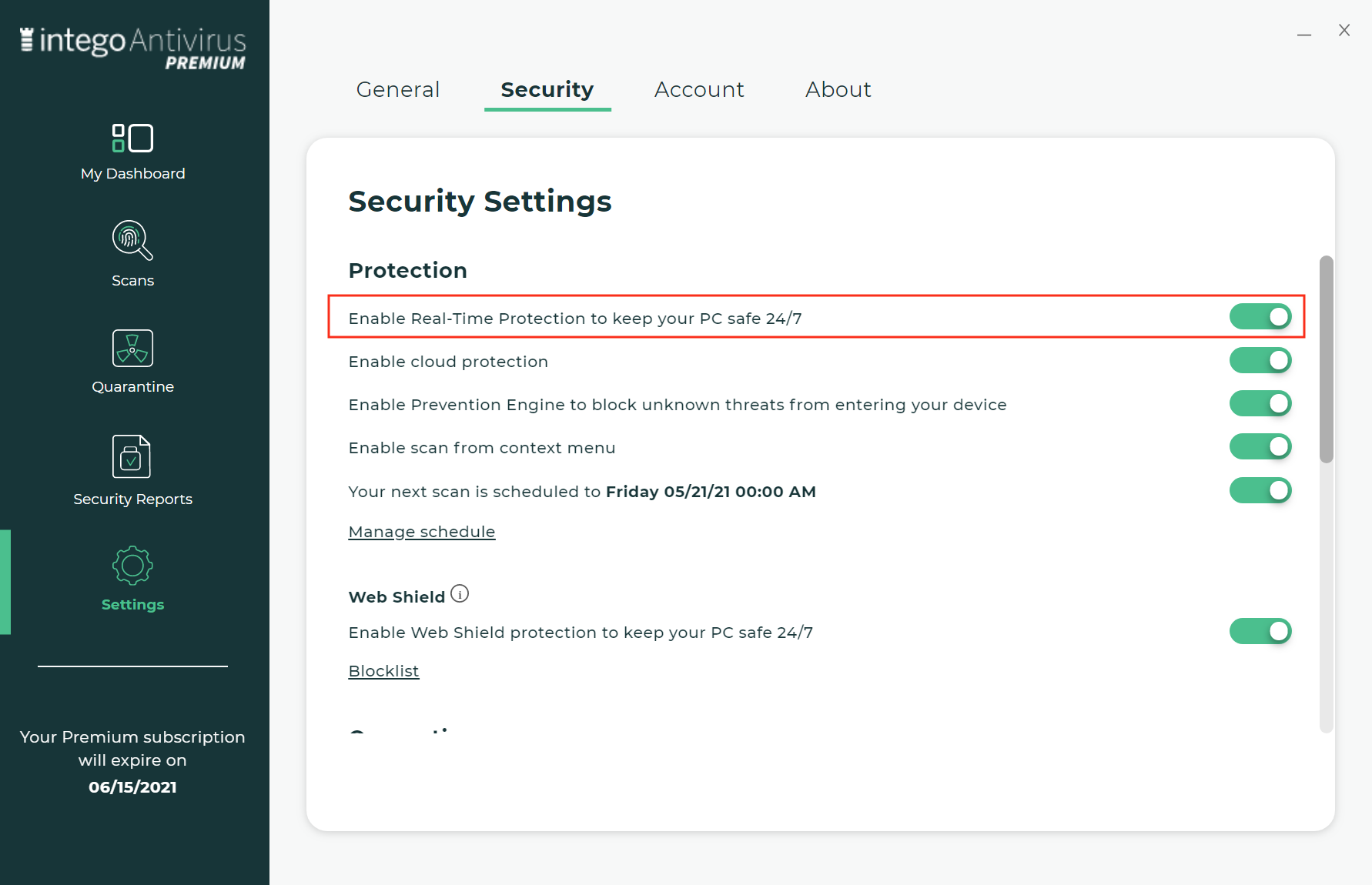
Task: Turn off the scheduled scan toggle
Action: click(1260, 490)
